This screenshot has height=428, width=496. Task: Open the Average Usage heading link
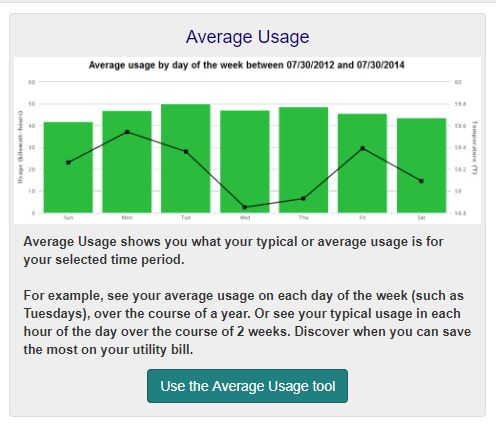[247, 37]
